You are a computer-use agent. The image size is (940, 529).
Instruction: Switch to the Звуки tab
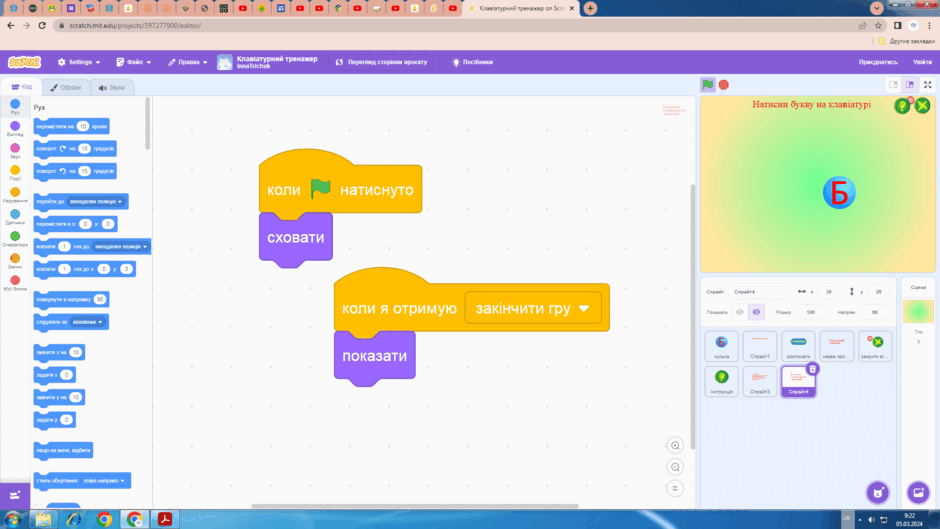pos(112,88)
